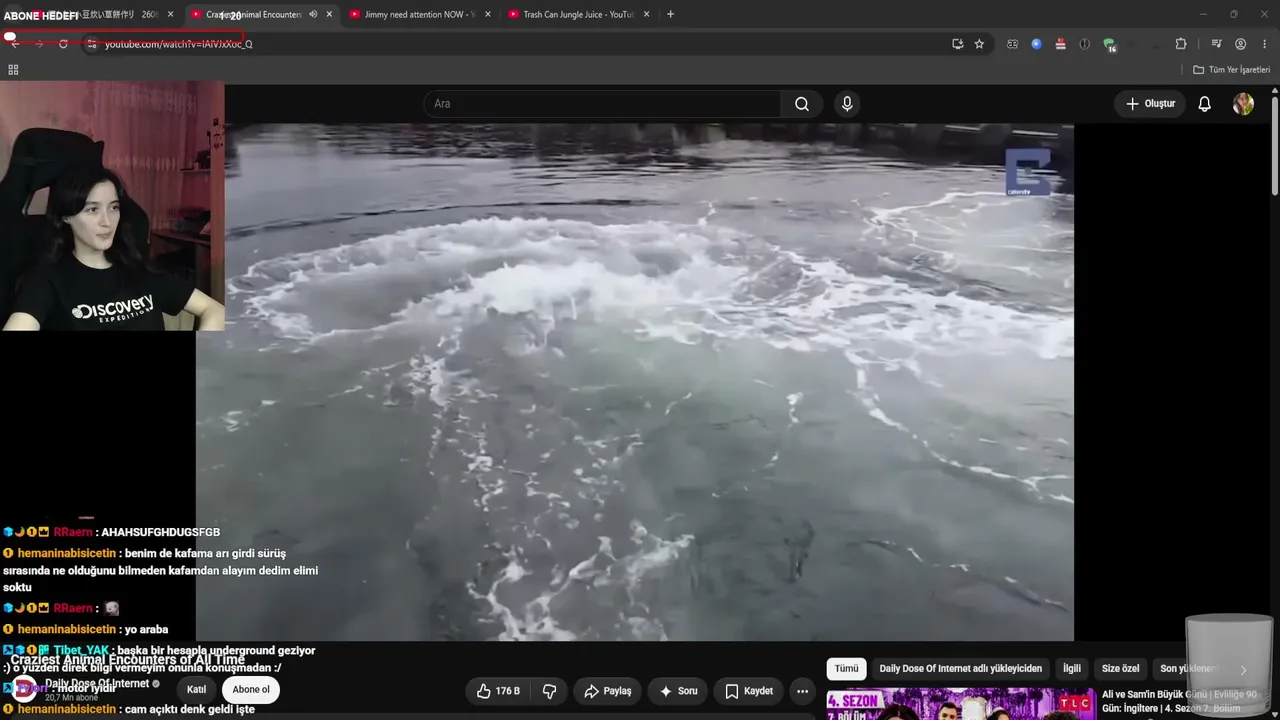Click the blue circle extension icon
1280x720 pixels.
point(1036,44)
